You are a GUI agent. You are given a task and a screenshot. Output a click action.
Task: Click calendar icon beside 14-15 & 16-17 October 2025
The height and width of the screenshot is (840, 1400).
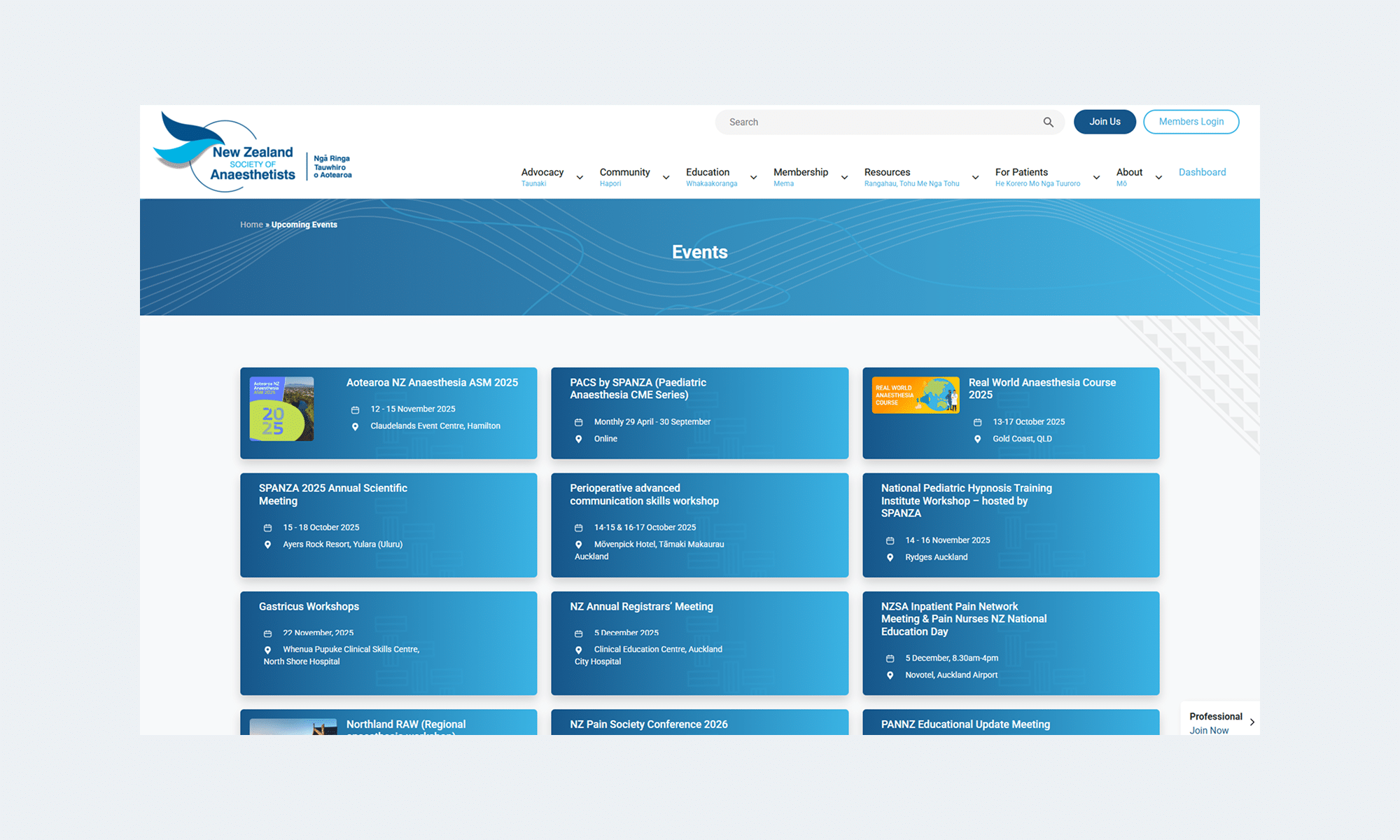[578, 528]
